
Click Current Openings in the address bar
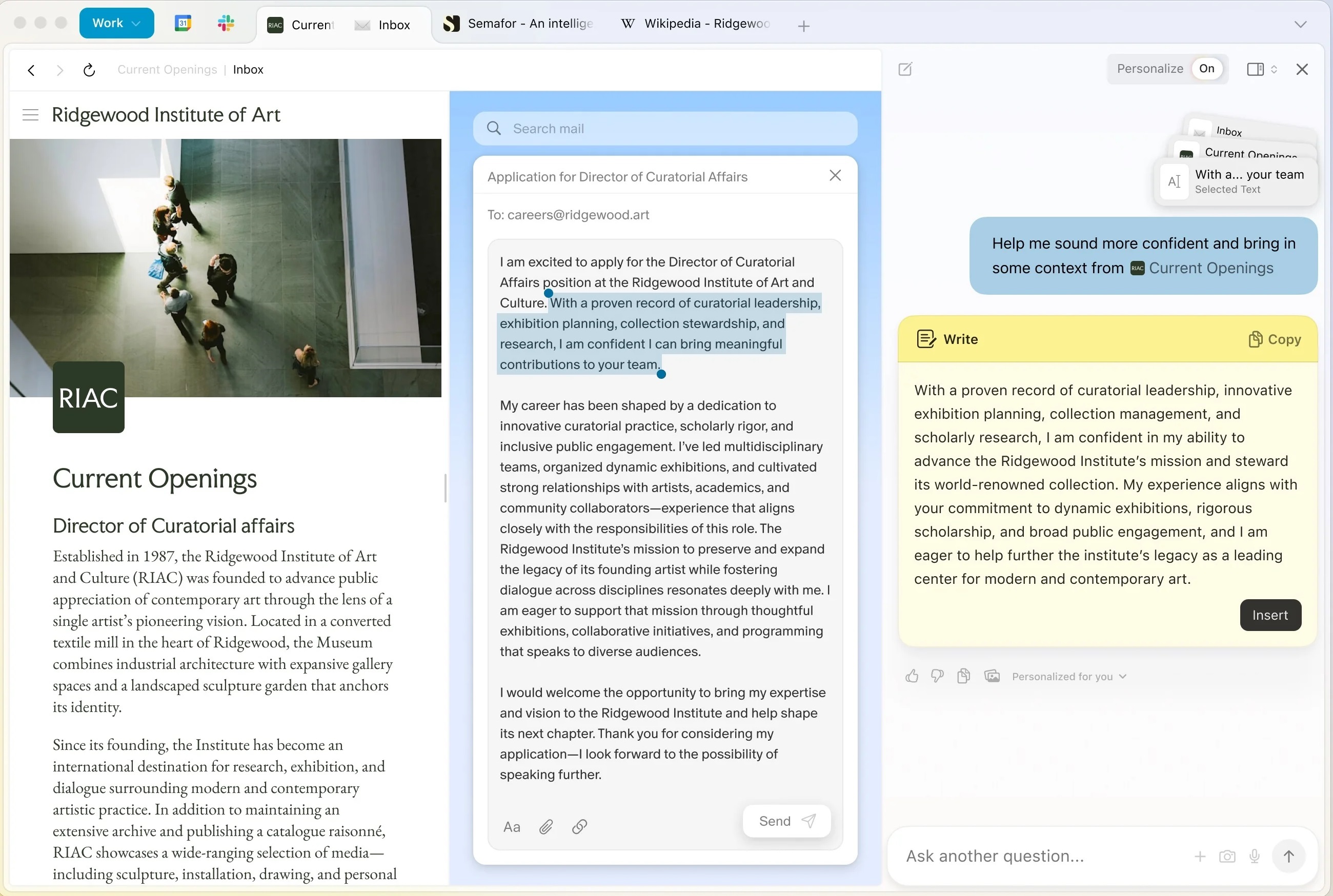167,69
